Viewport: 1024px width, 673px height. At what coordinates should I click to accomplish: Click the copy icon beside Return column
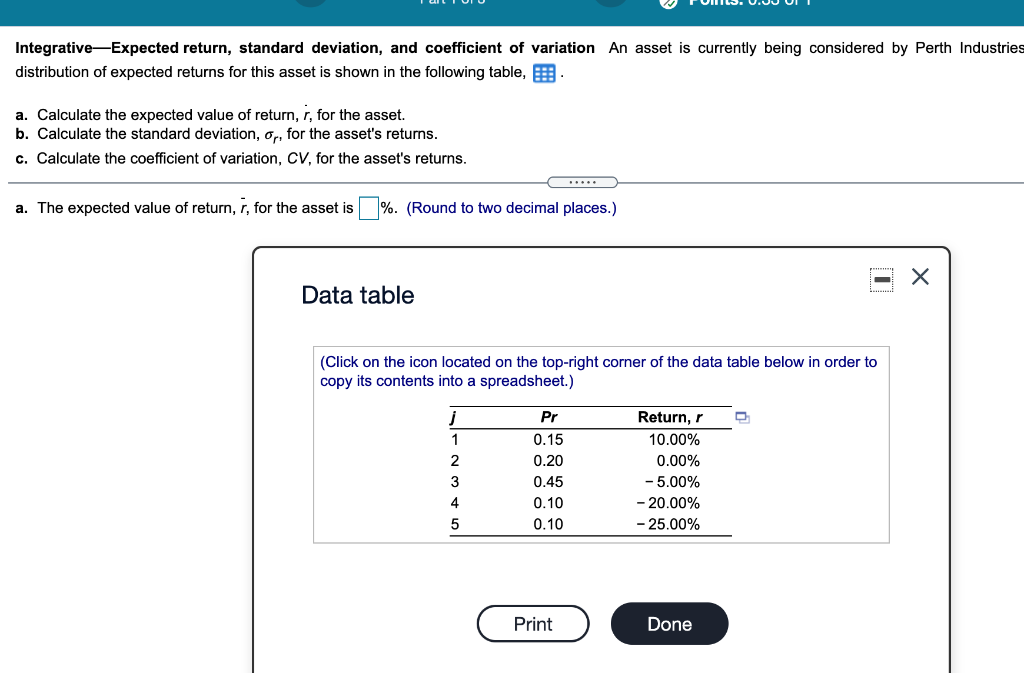pyautogui.click(x=741, y=418)
